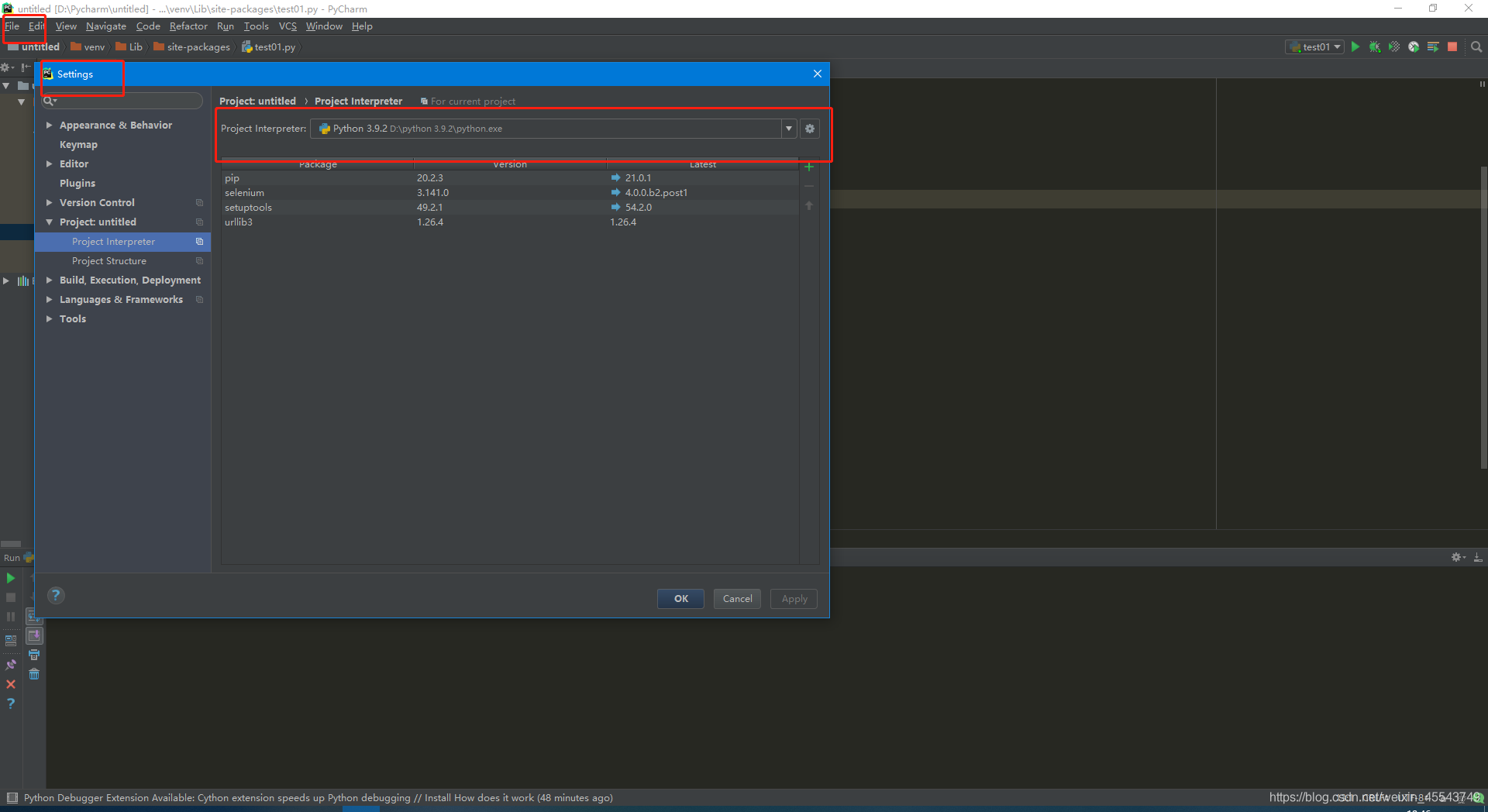Close the Settings dialog with X
Viewport: 1488px width, 812px height.
[x=817, y=74]
